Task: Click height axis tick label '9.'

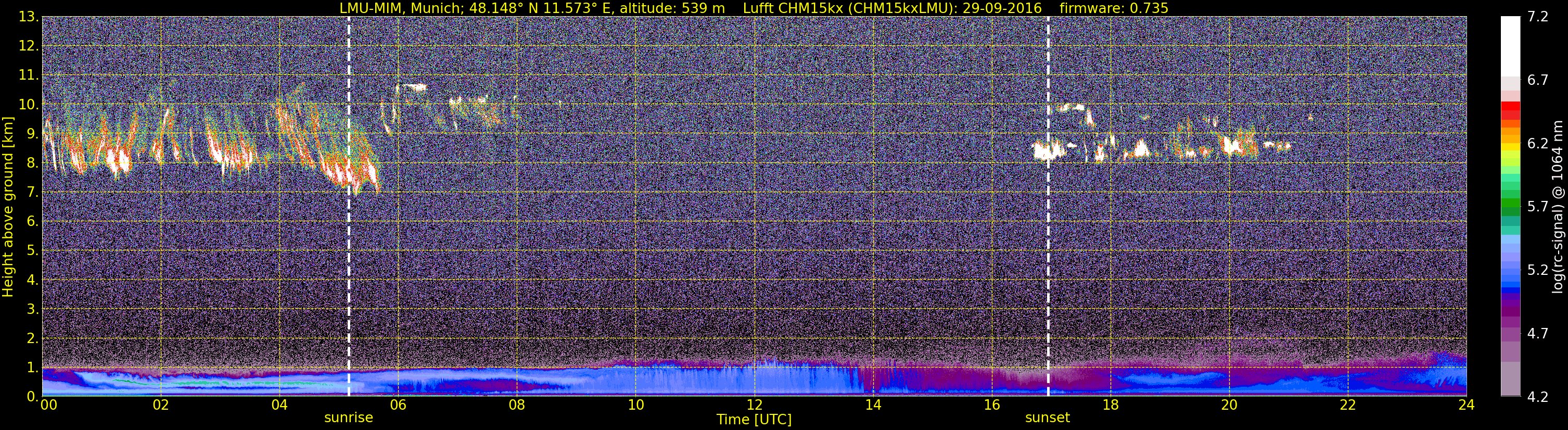Action: tap(32, 133)
